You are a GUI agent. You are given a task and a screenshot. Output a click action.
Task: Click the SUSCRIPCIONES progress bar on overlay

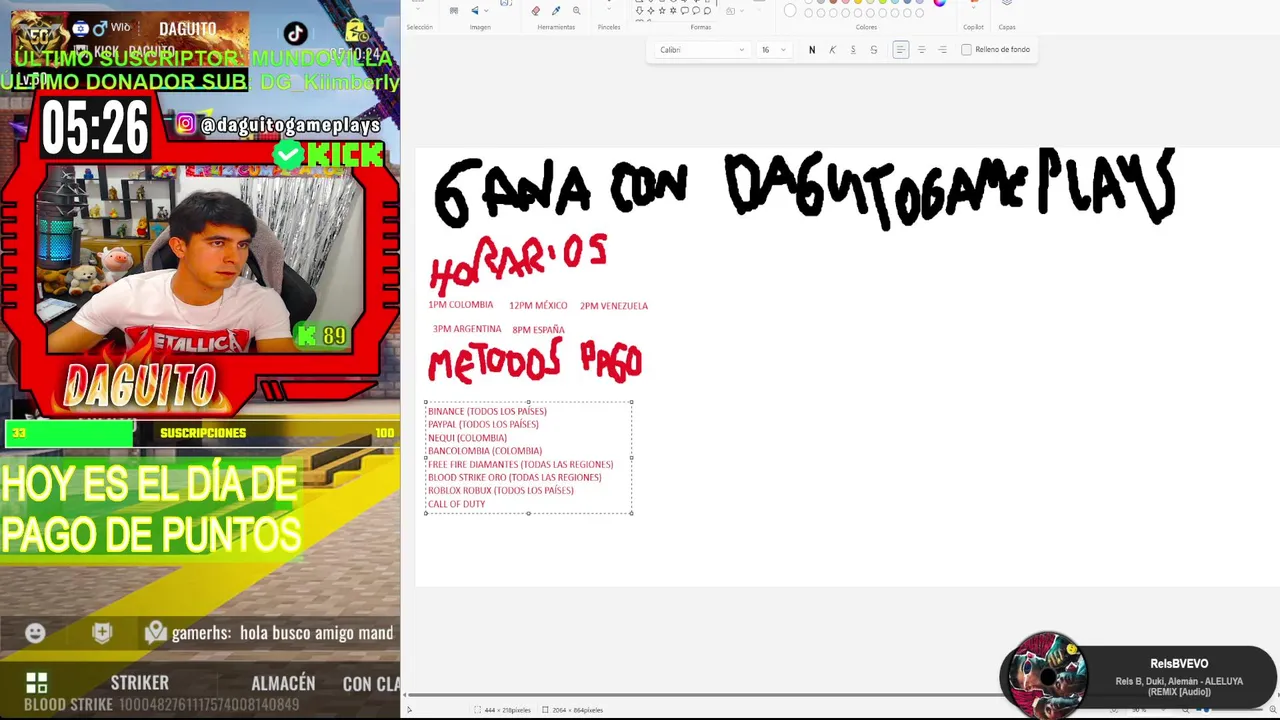click(x=202, y=433)
